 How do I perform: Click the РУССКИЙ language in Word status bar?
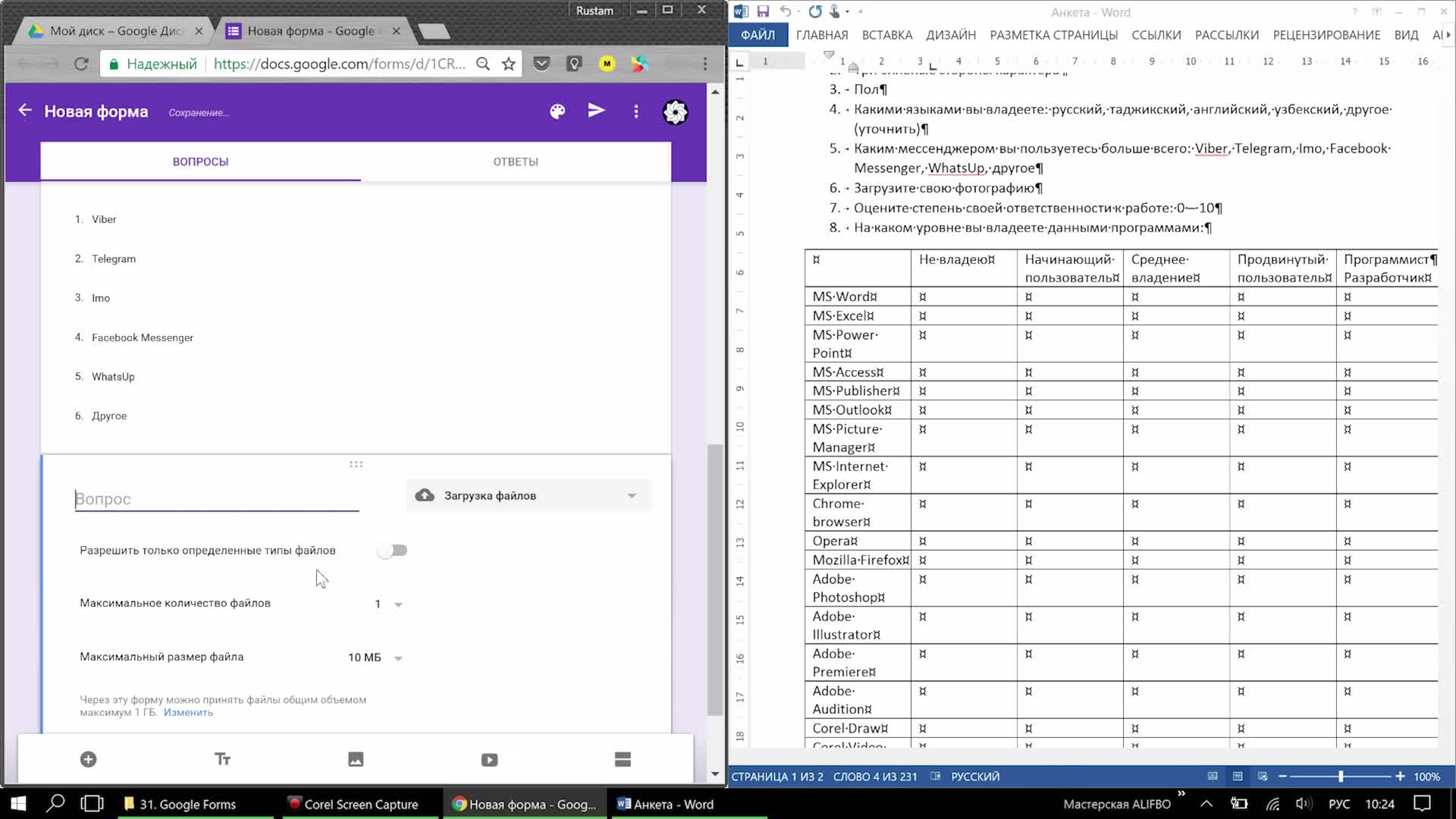click(x=975, y=776)
